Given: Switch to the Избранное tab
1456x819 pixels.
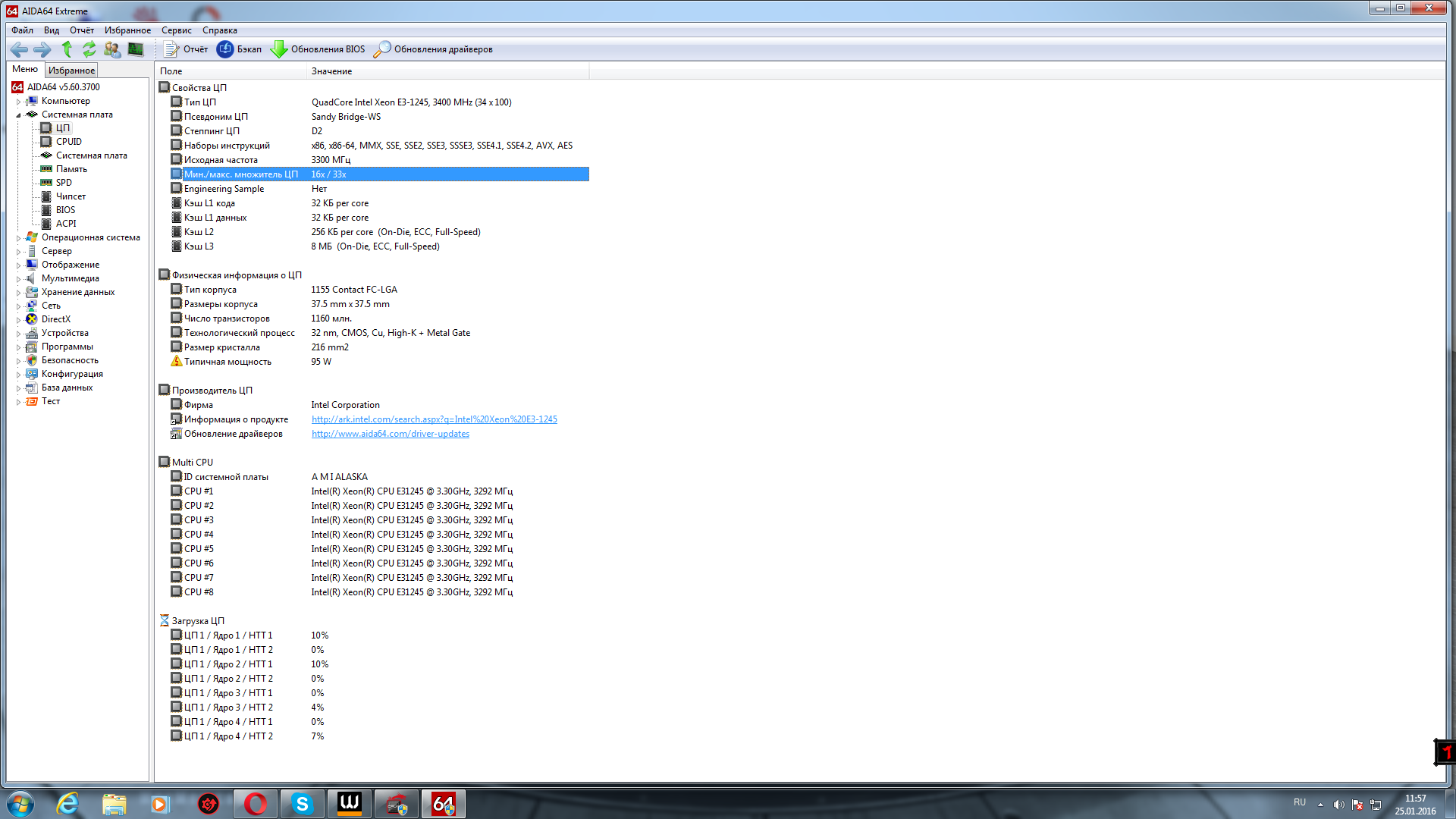Looking at the screenshot, I should [x=71, y=70].
